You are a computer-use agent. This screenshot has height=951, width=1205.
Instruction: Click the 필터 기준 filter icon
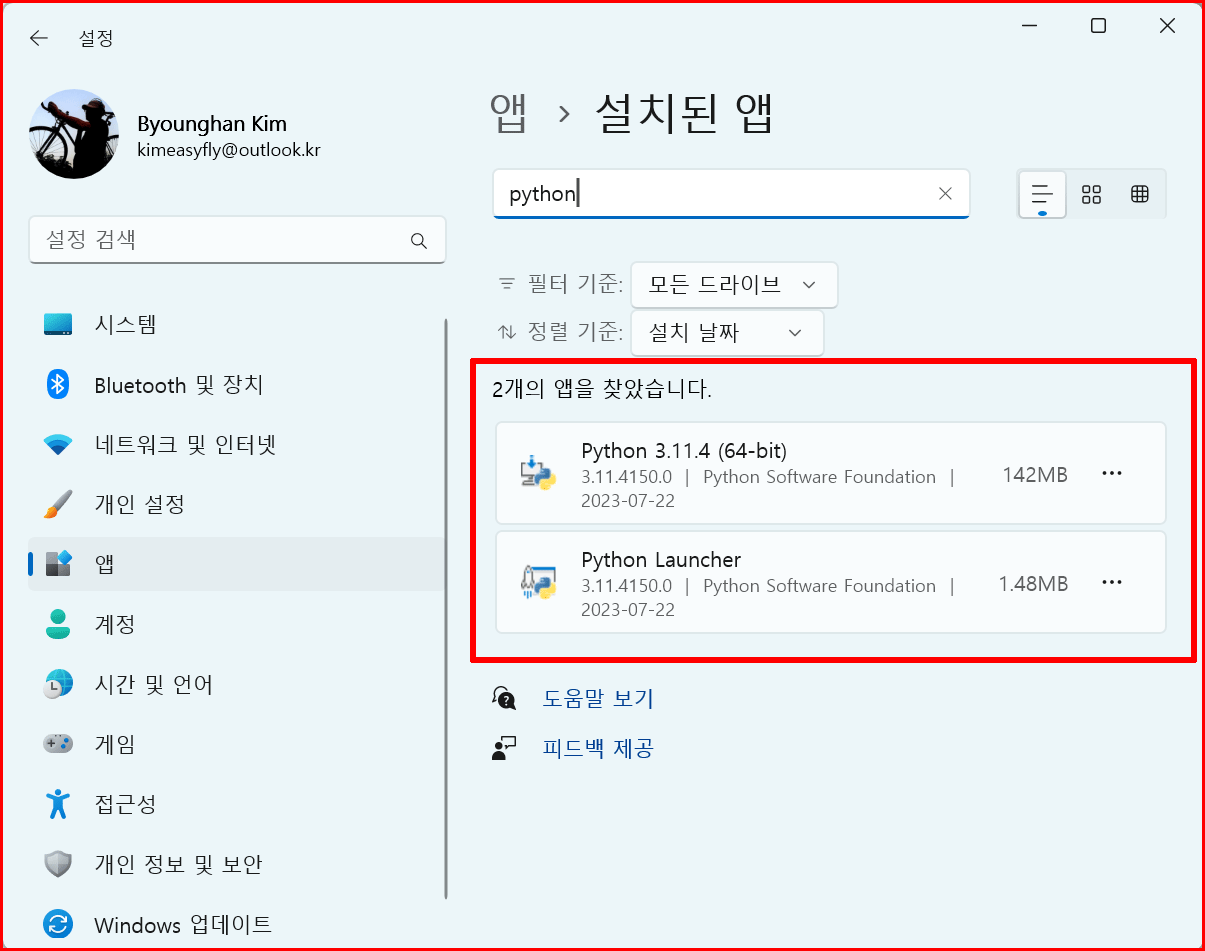[x=507, y=284]
